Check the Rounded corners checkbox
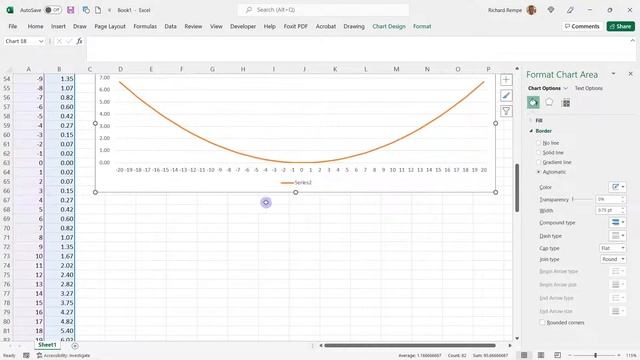 pos(542,322)
